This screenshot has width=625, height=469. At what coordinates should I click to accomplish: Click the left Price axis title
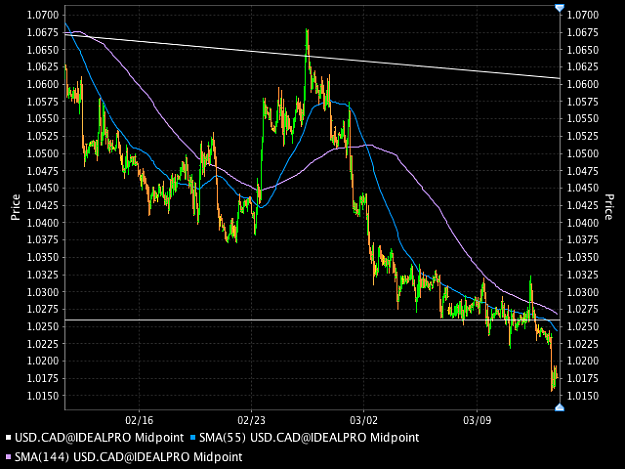click(16, 207)
